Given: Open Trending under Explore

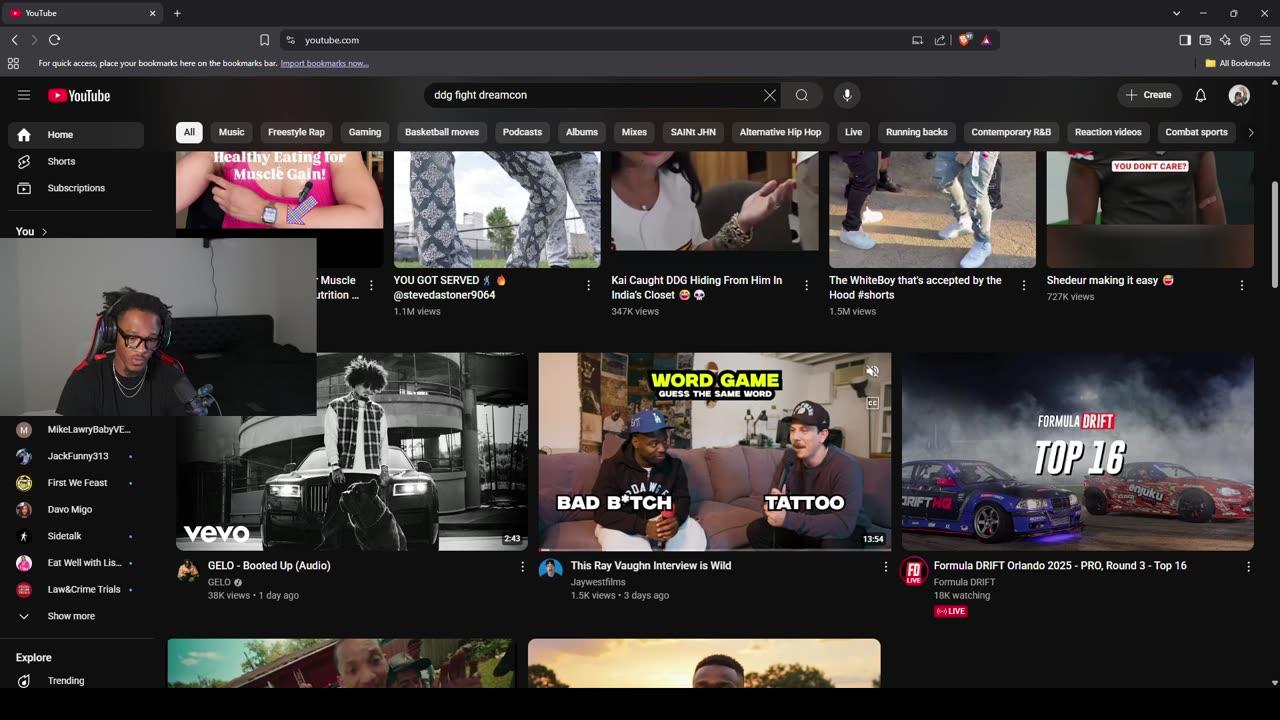Looking at the screenshot, I should point(76,681).
